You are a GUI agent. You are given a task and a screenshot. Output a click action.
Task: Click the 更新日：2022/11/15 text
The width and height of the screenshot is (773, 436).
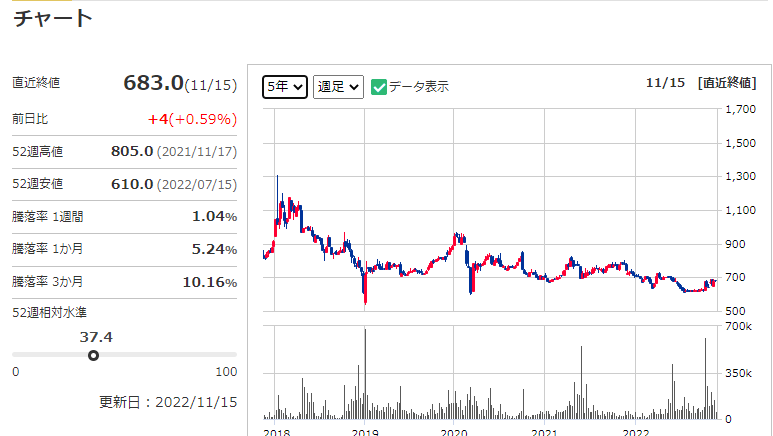(x=168, y=402)
